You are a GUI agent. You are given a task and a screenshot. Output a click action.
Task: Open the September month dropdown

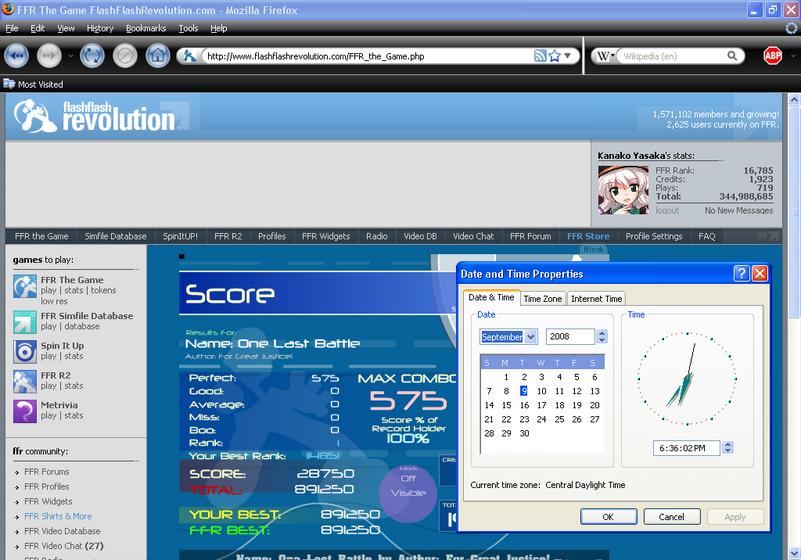click(x=531, y=336)
